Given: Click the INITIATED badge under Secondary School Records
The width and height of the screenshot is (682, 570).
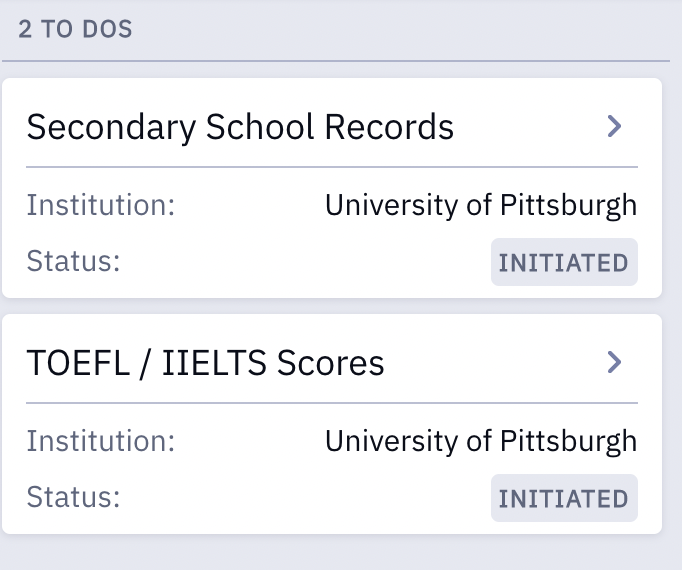Looking at the screenshot, I should 563,263.
